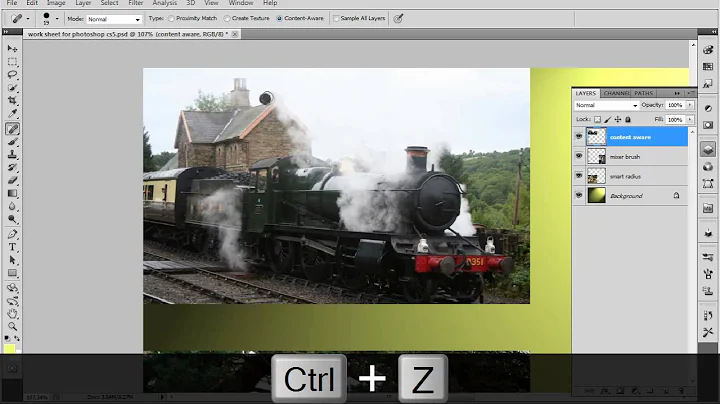Screen dimensions: 720x404
Task: Open the Layer menu
Action: [x=83, y=3]
